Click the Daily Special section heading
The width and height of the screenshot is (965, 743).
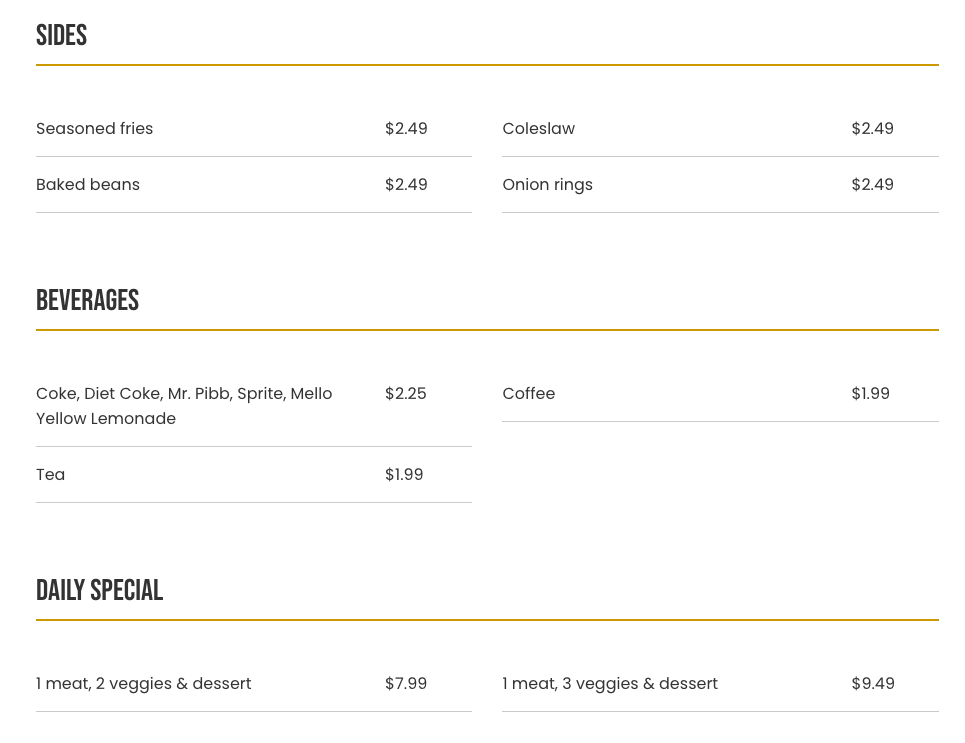100,591
